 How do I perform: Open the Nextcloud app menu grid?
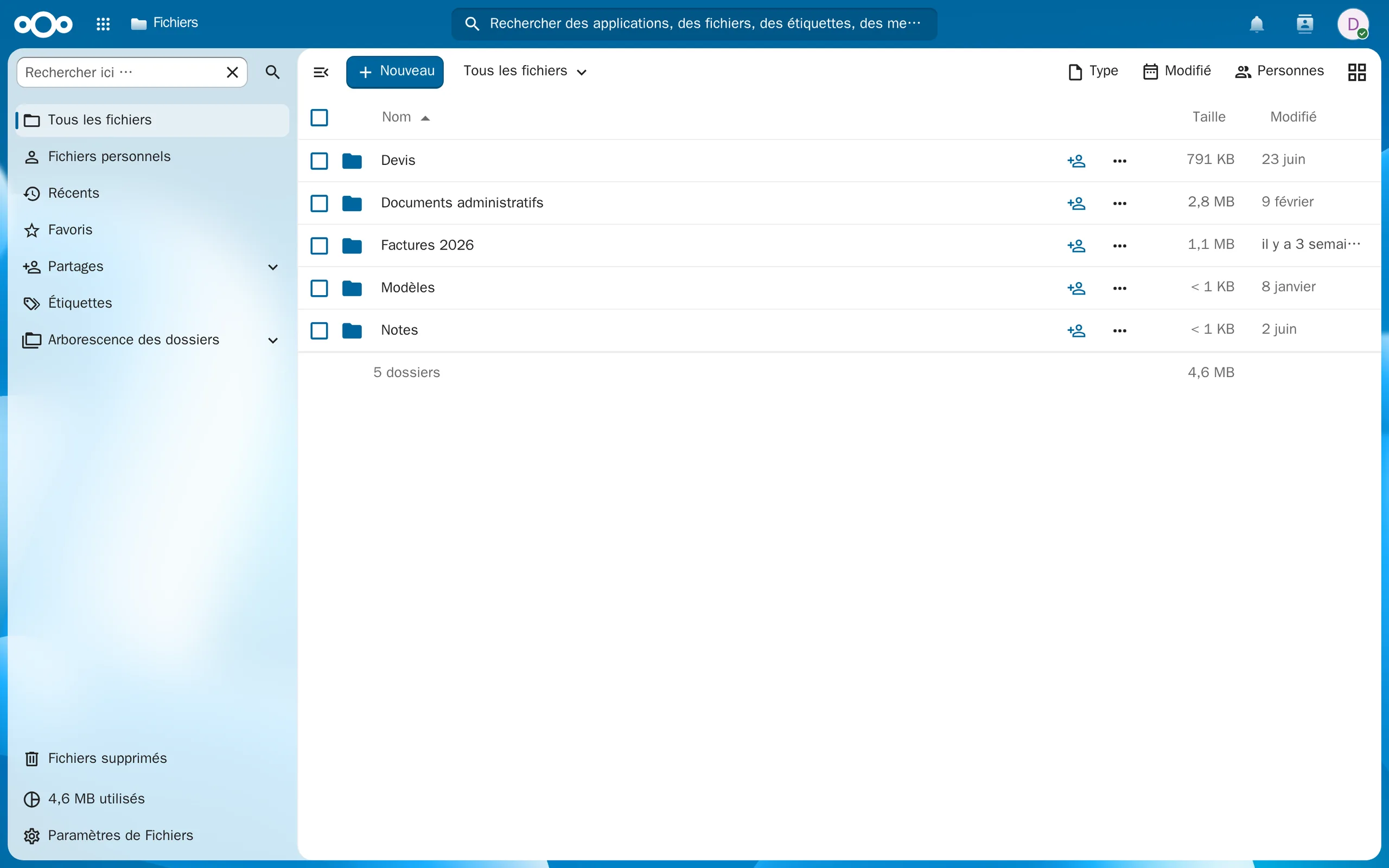(x=103, y=23)
